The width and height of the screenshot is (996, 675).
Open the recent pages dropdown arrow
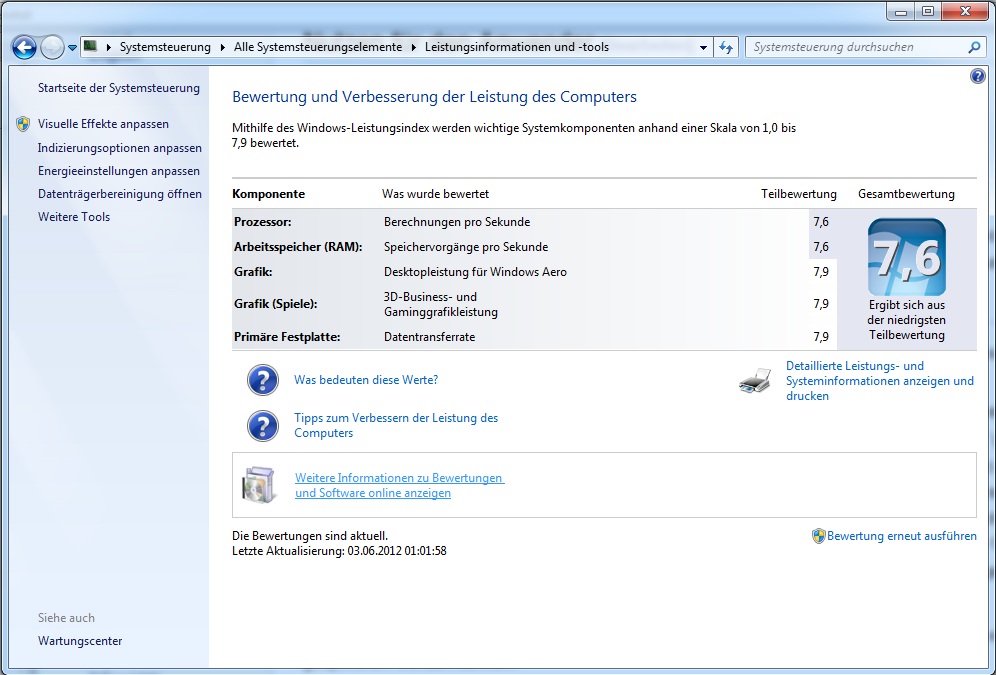pyautogui.click(x=72, y=48)
